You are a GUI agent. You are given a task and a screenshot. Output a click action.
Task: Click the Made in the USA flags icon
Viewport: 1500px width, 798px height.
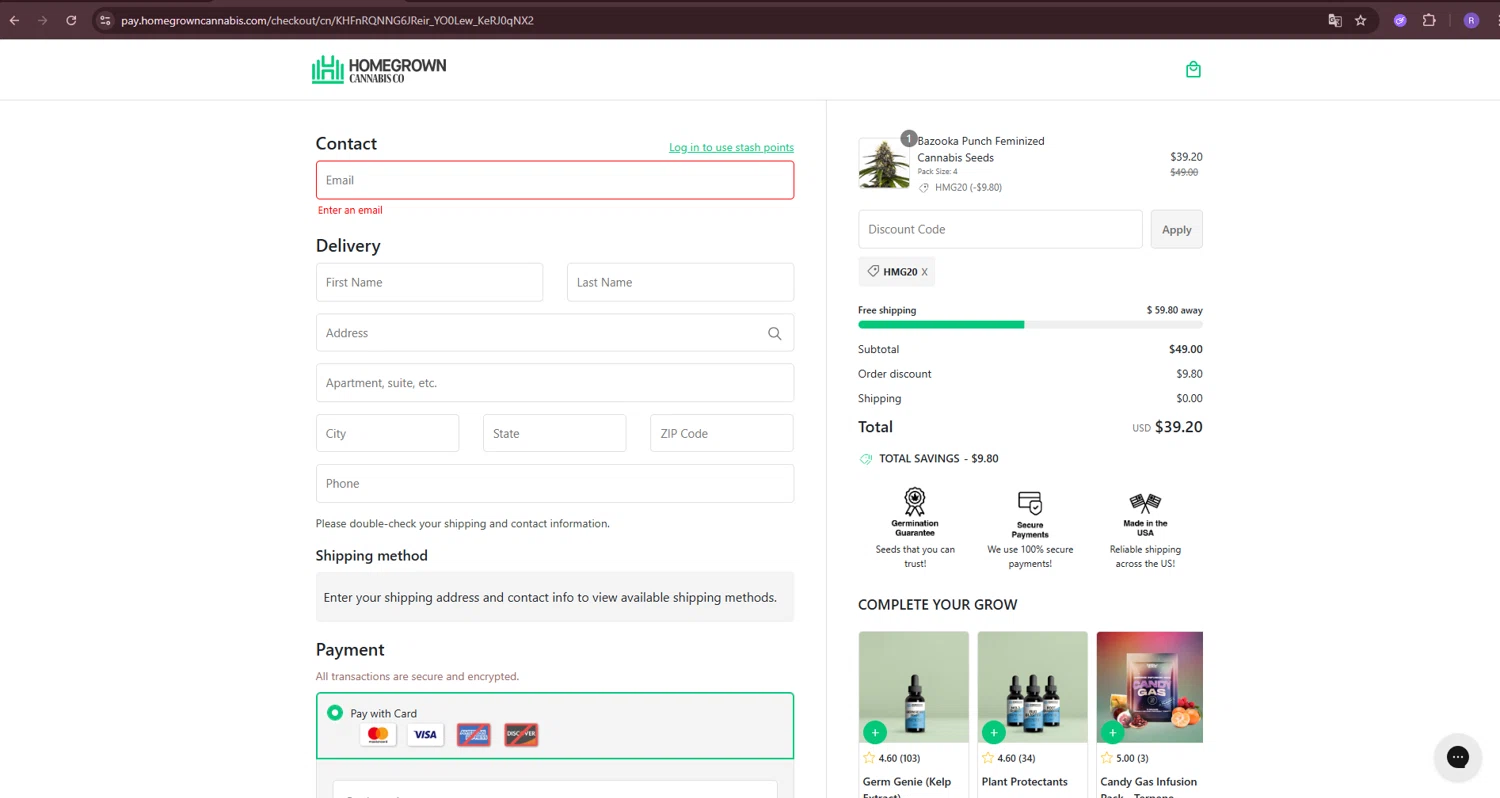[1145, 503]
